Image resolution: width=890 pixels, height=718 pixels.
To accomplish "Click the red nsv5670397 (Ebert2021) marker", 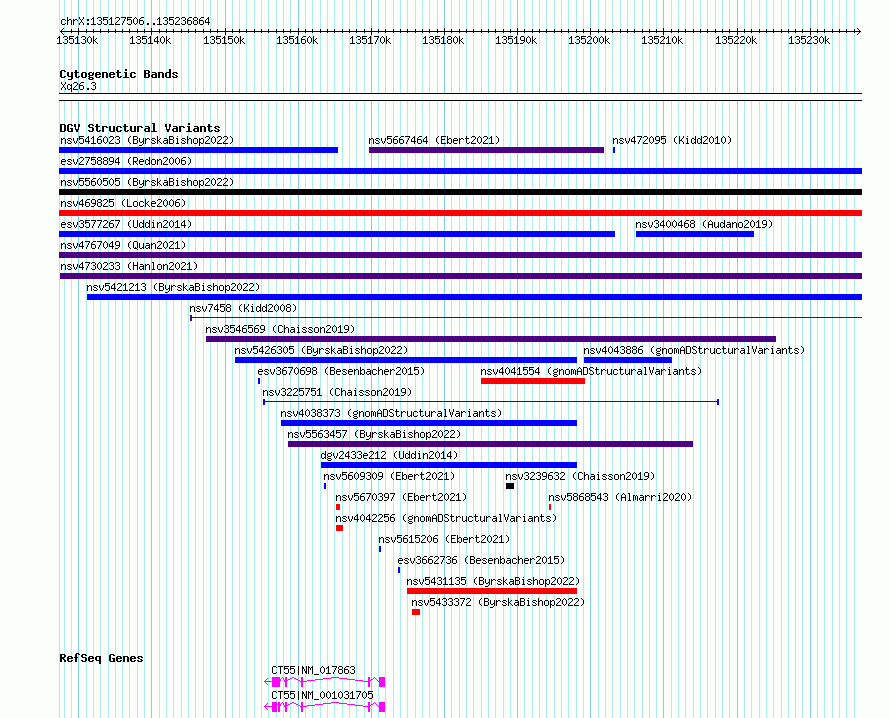I will (338, 507).
